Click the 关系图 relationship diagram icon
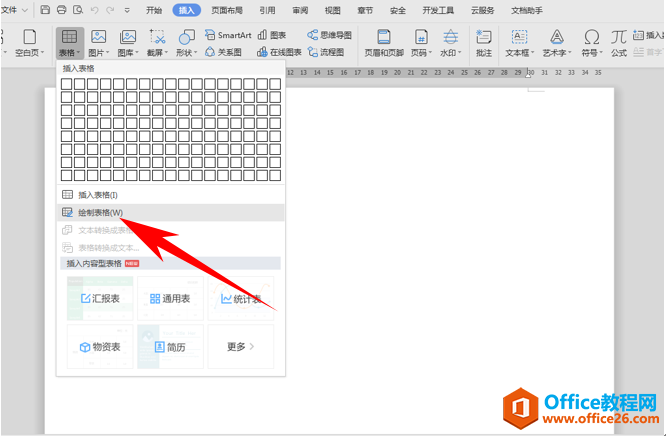666x436 pixels. click(223, 52)
